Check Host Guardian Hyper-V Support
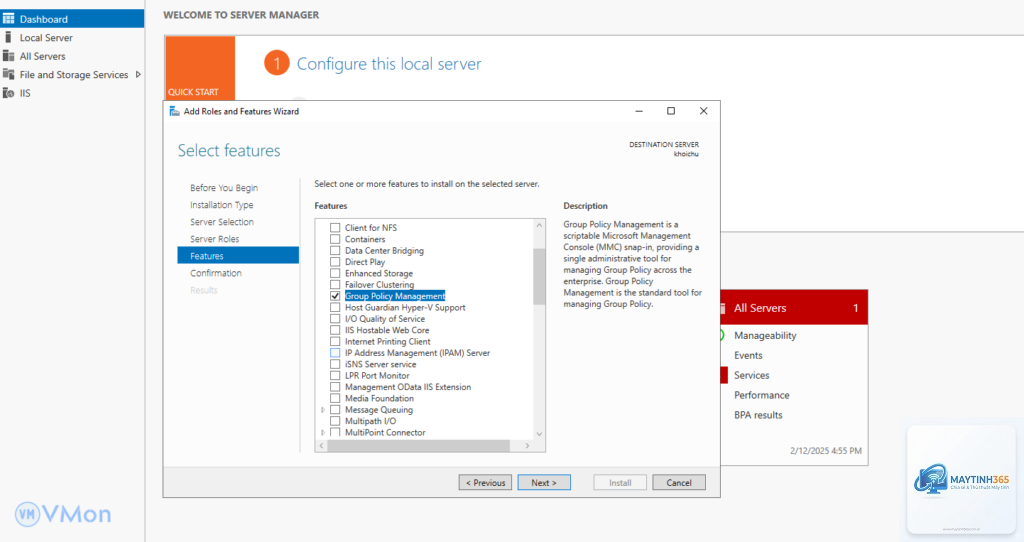The width and height of the screenshot is (1024, 542). [x=335, y=308]
